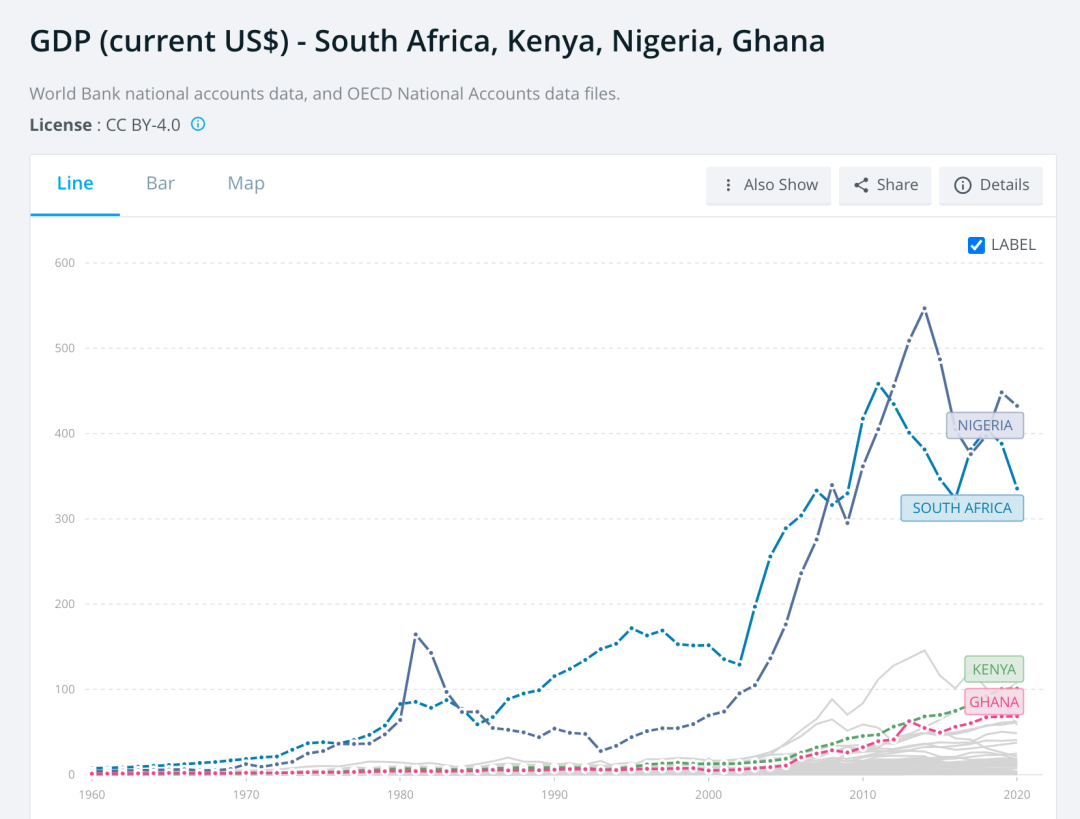Viewport: 1080px width, 819px height.
Task: Click Nigeria's 1981 spike data point
Action: coord(415,635)
